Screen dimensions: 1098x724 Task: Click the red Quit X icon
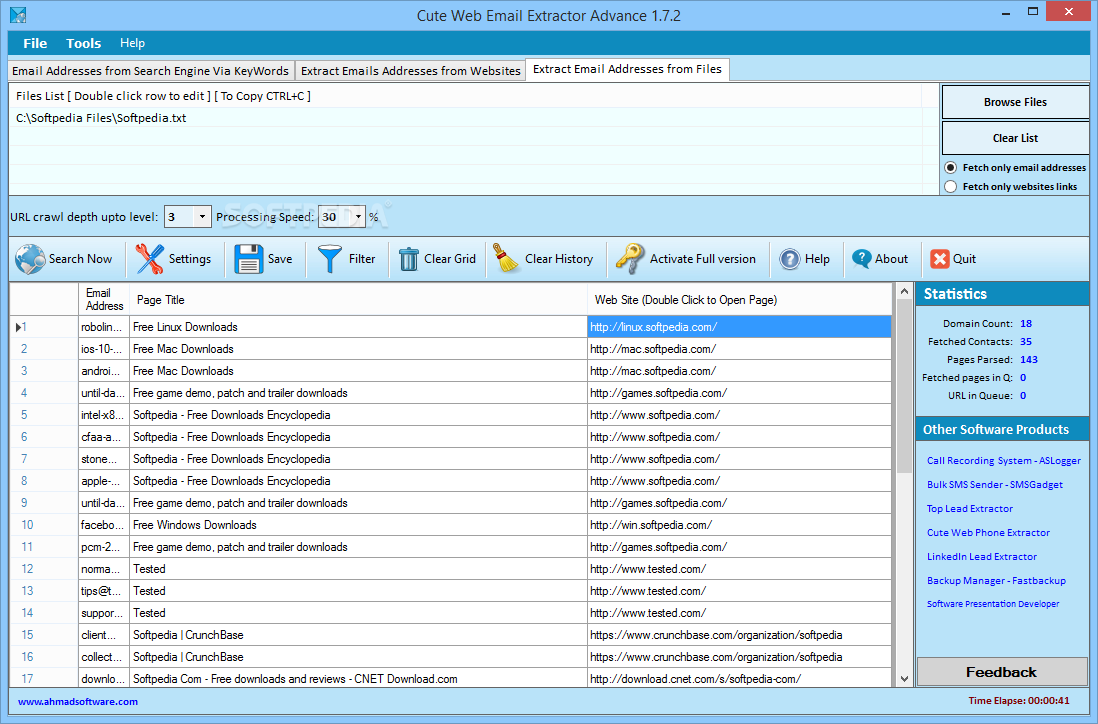point(940,259)
